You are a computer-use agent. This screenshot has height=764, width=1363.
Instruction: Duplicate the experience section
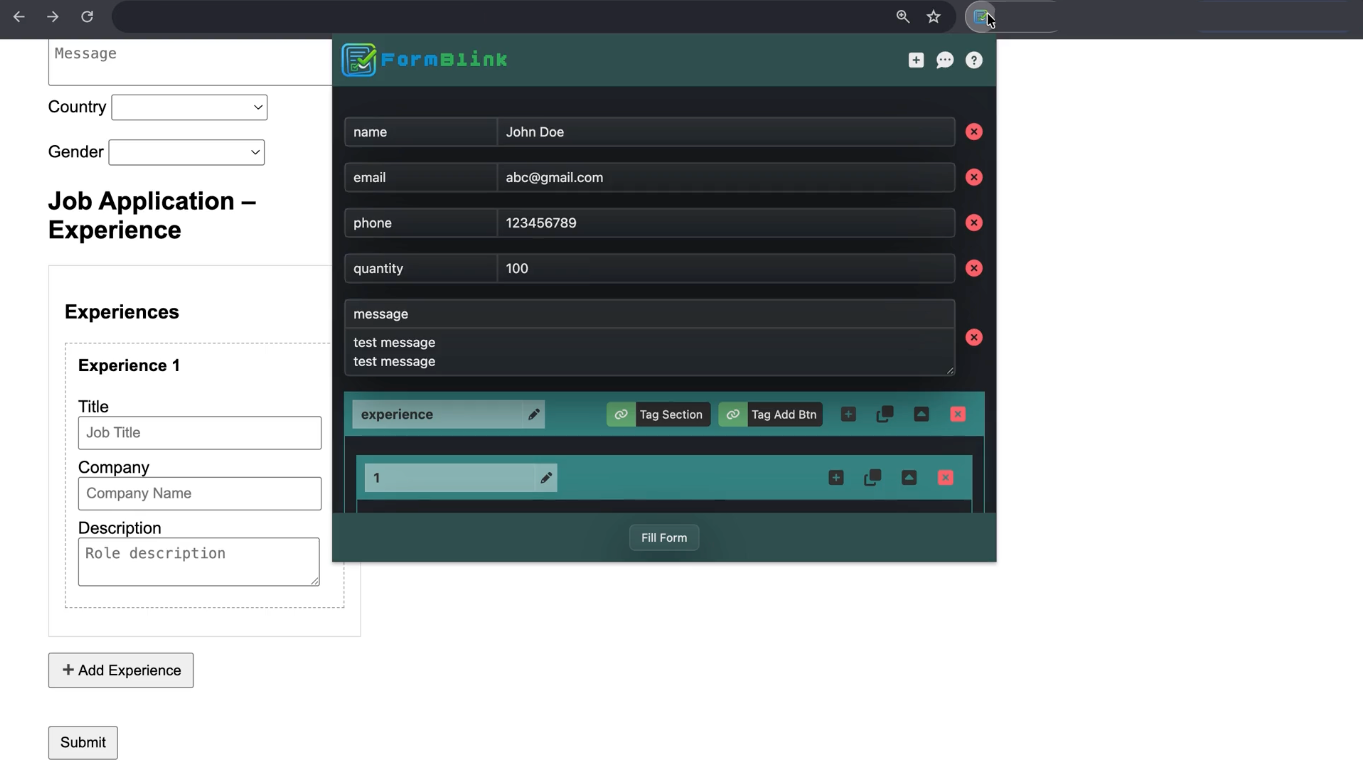tap(885, 414)
